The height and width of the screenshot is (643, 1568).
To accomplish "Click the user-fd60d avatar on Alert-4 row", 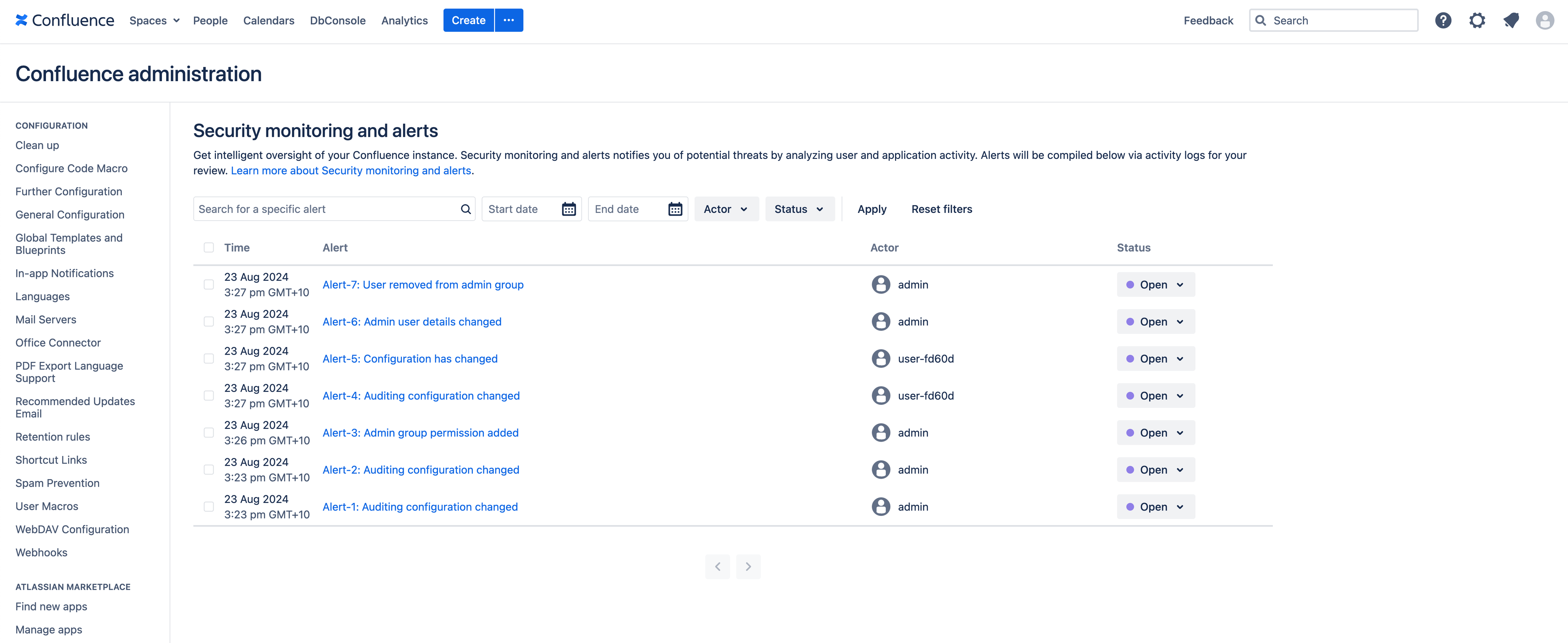I will (x=881, y=396).
